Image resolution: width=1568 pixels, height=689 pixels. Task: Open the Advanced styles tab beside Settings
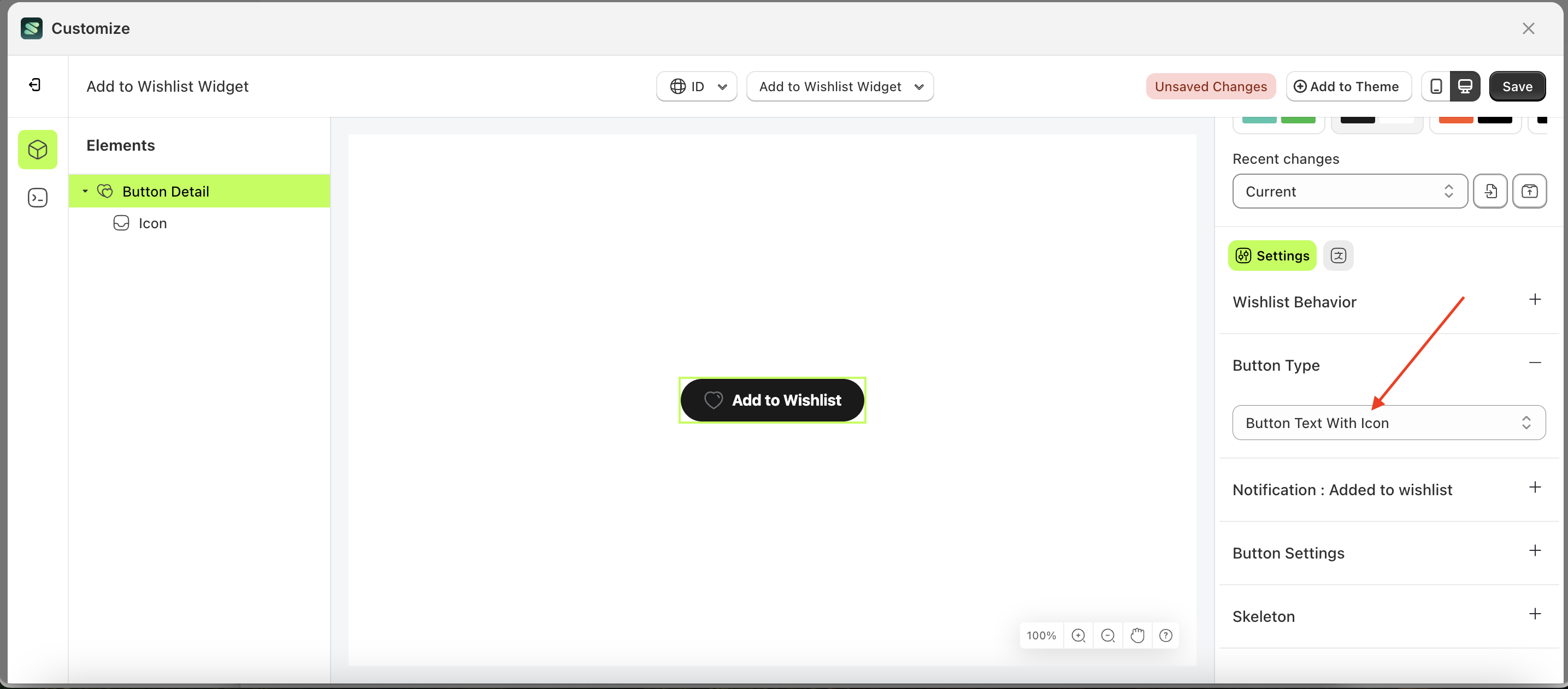[1338, 256]
